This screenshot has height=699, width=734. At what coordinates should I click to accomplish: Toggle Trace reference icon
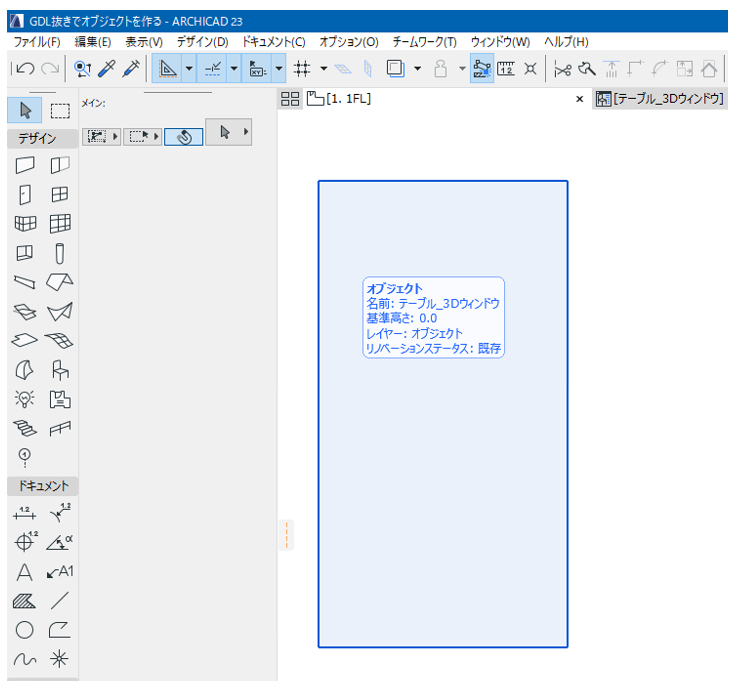(396, 69)
